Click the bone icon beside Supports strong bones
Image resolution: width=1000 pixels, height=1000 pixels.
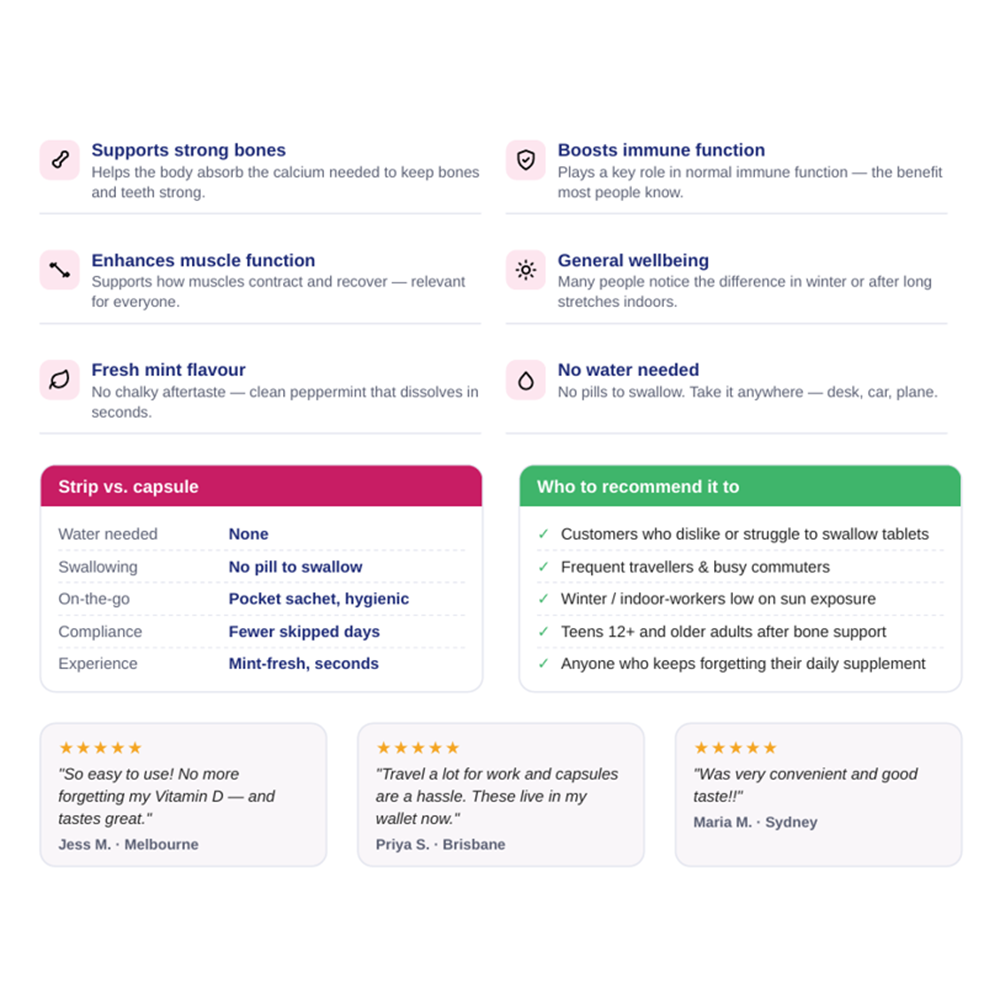tap(60, 160)
